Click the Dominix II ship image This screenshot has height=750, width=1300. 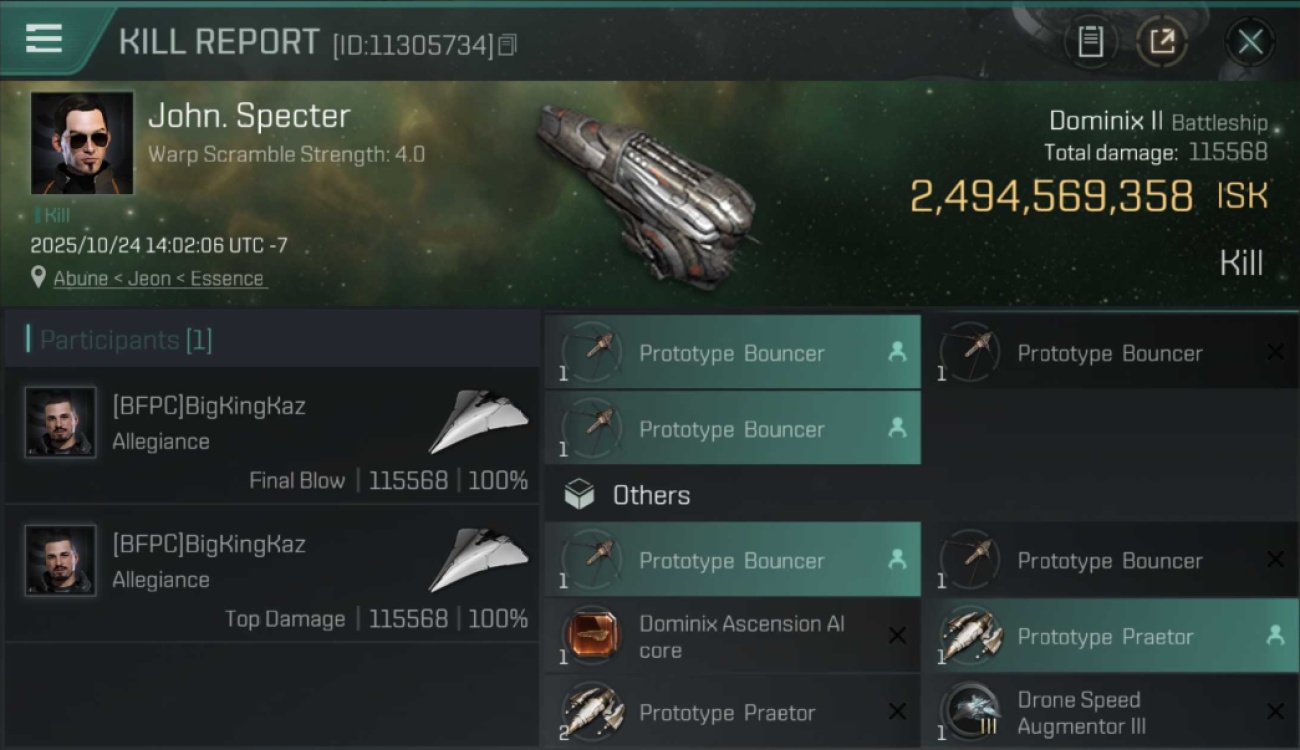pyautogui.click(x=645, y=195)
